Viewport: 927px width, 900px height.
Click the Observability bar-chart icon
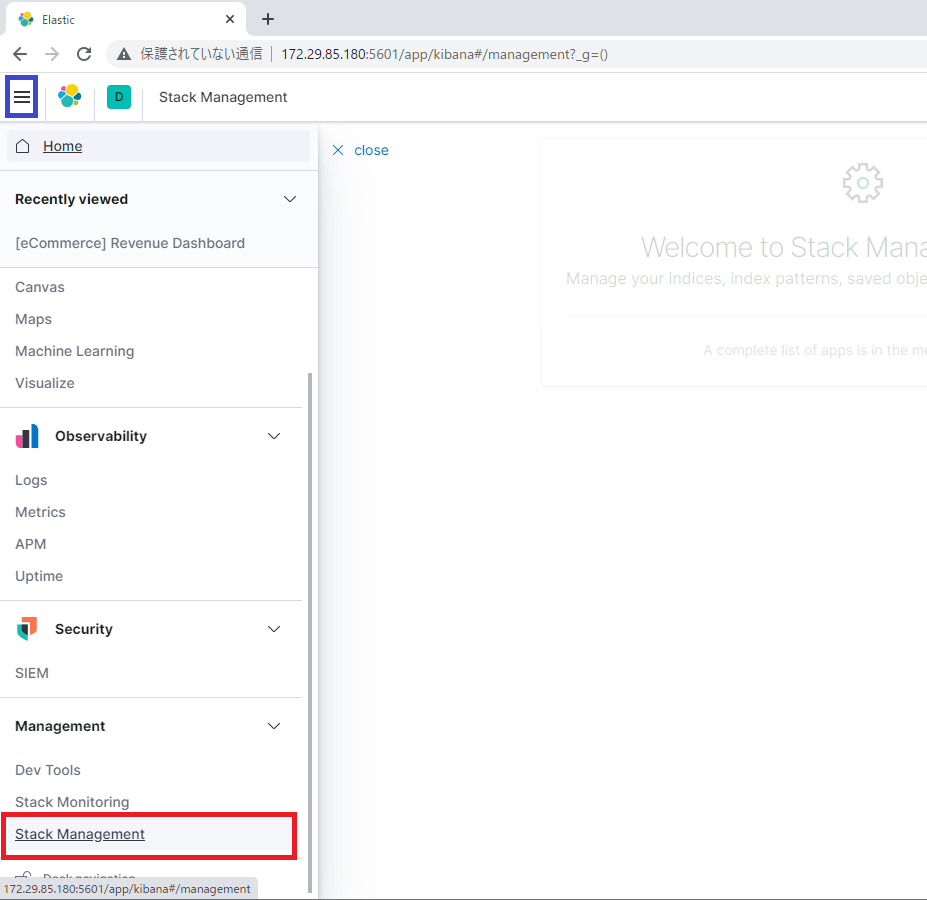click(x=27, y=436)
